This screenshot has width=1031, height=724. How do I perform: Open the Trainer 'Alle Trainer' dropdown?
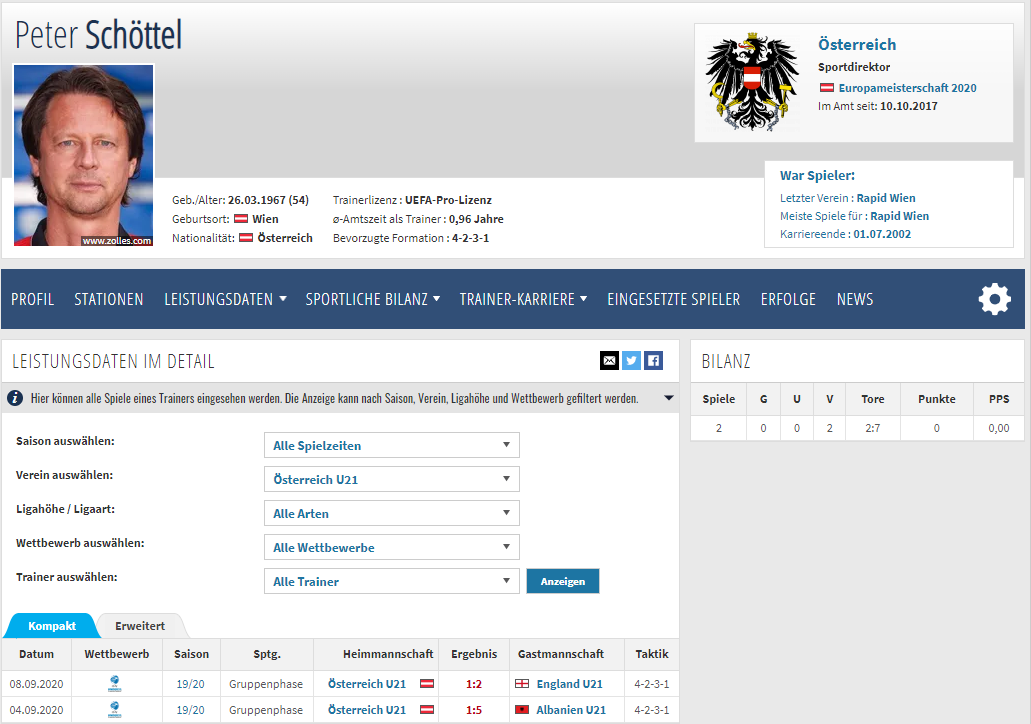pyautogui.click(x=392, y=581)
